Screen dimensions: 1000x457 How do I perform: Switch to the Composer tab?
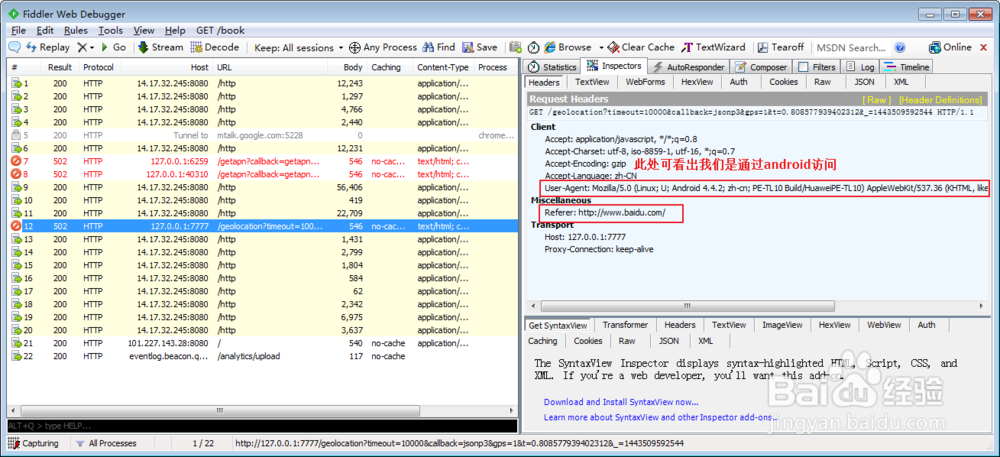(x=761, y=67)
